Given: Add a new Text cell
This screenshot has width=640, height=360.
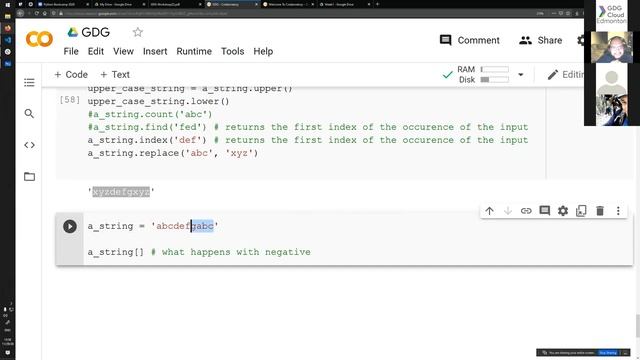Looking at the screenshot, I should [x=115, y=75].
